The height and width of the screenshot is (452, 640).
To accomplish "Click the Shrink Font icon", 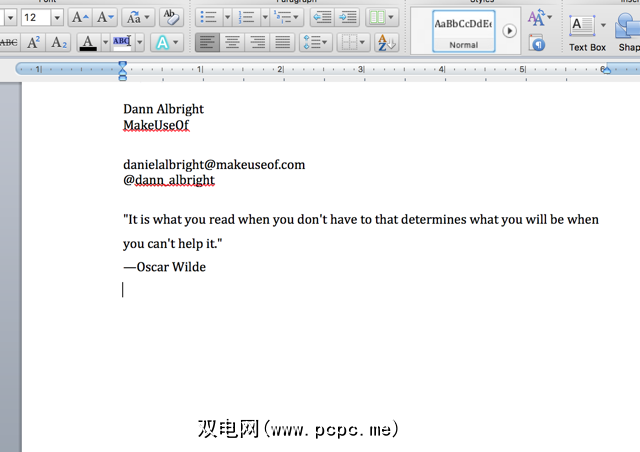I will [x=105, y=18].
